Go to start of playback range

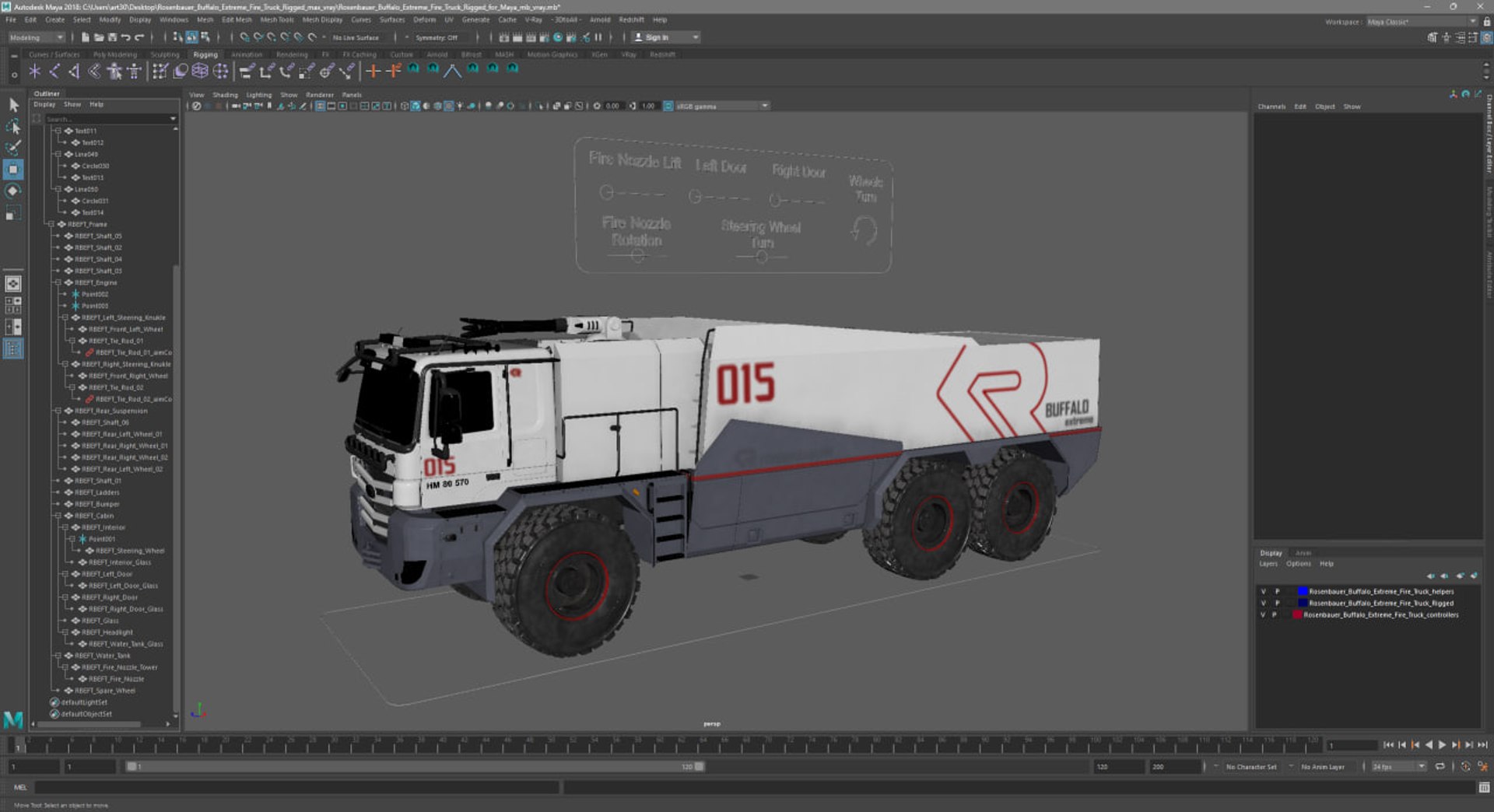click(1388, 745)
